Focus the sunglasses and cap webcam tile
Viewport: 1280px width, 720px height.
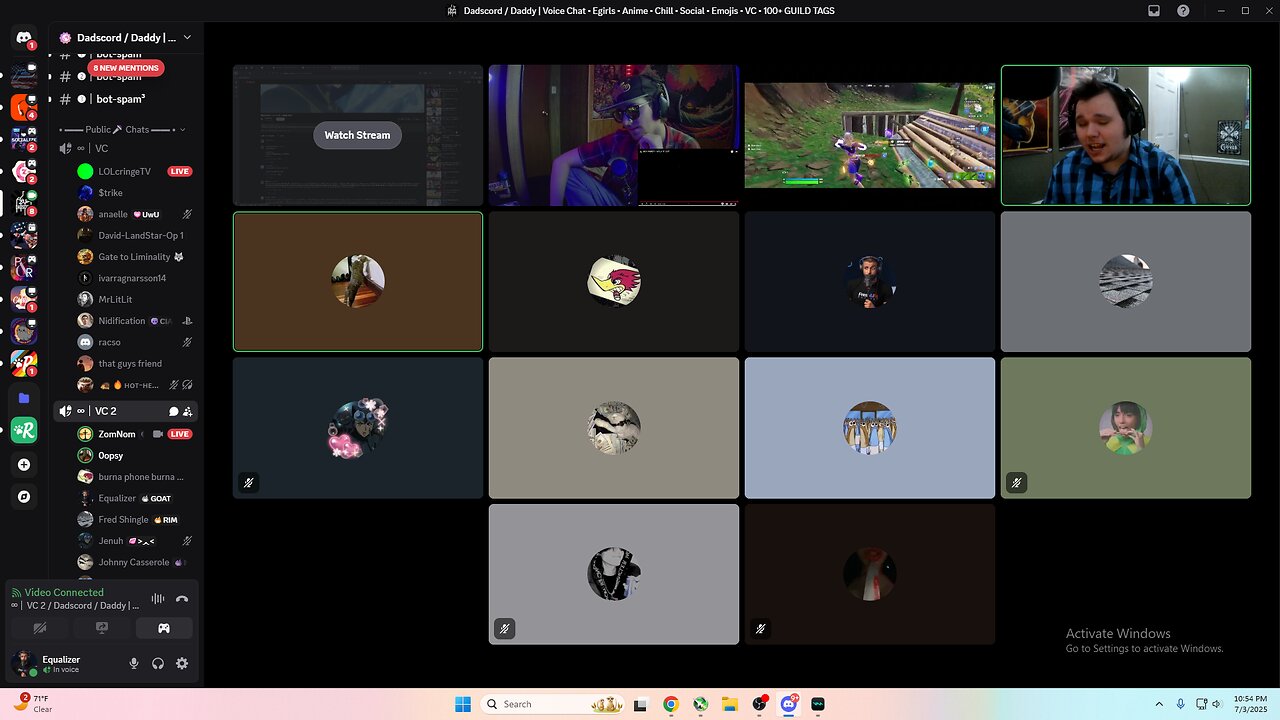tap(614, 135)
